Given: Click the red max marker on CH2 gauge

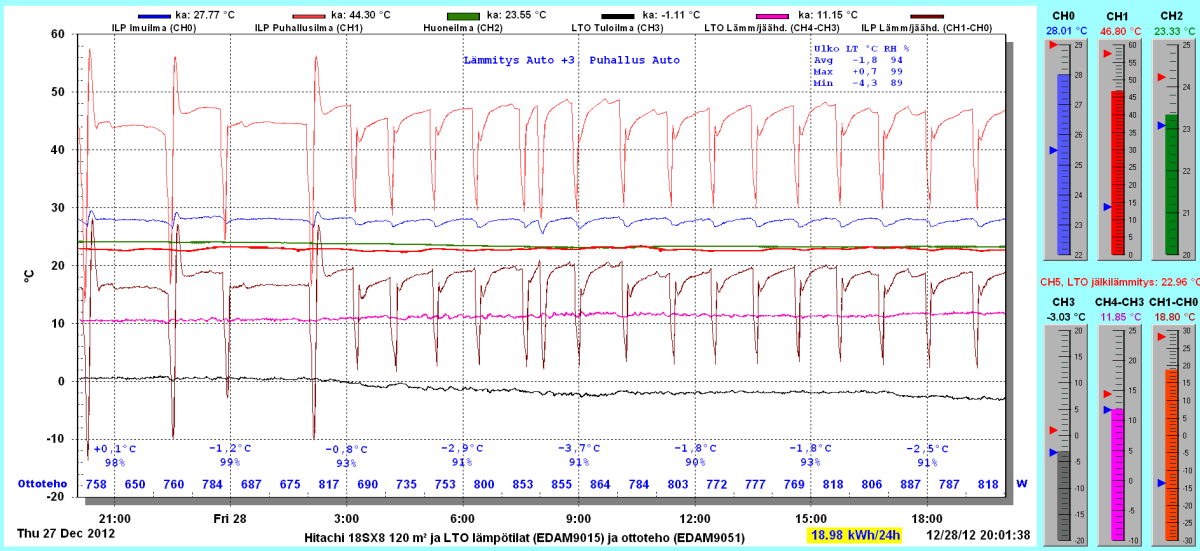Looking at the screenshot, I should point(1160,77).
